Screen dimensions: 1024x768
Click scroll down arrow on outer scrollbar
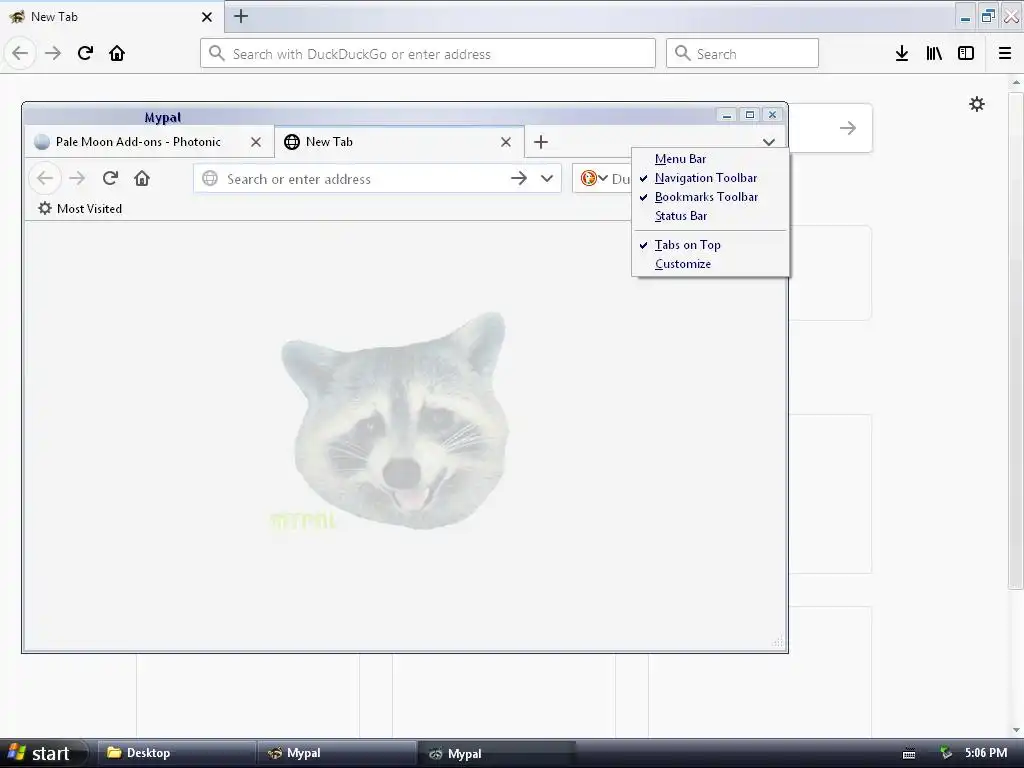tap(1016, 730)
